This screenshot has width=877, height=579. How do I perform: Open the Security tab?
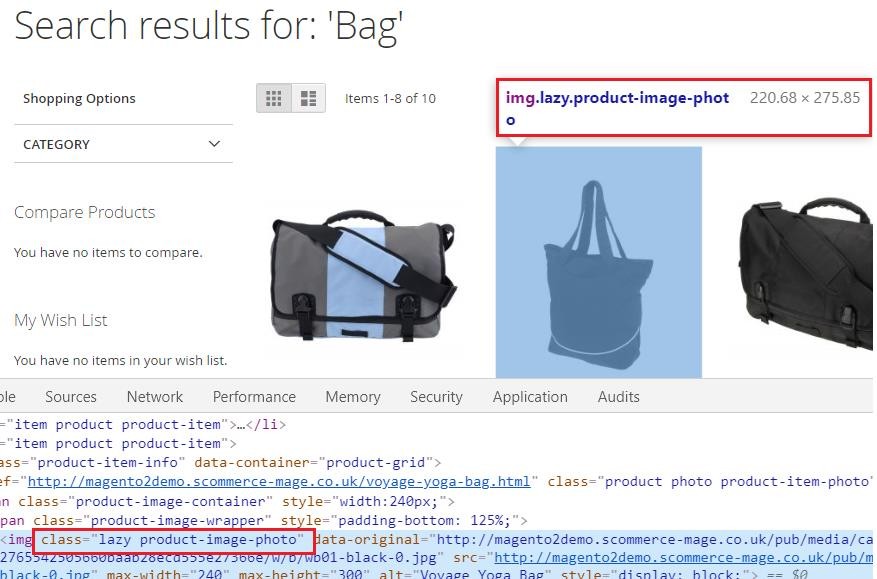click(436, 397)
